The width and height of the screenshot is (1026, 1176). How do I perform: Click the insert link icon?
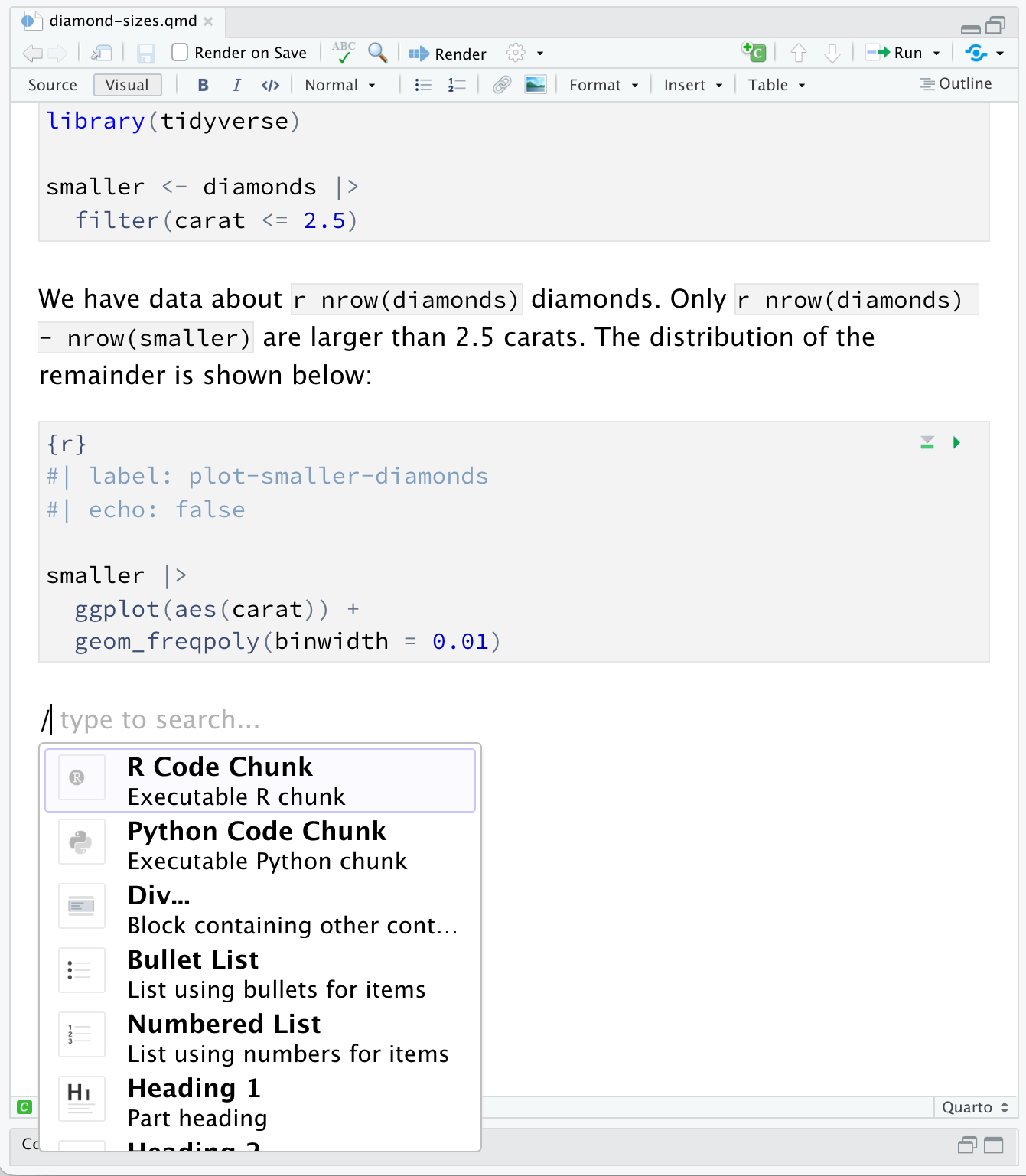point(502,85)
